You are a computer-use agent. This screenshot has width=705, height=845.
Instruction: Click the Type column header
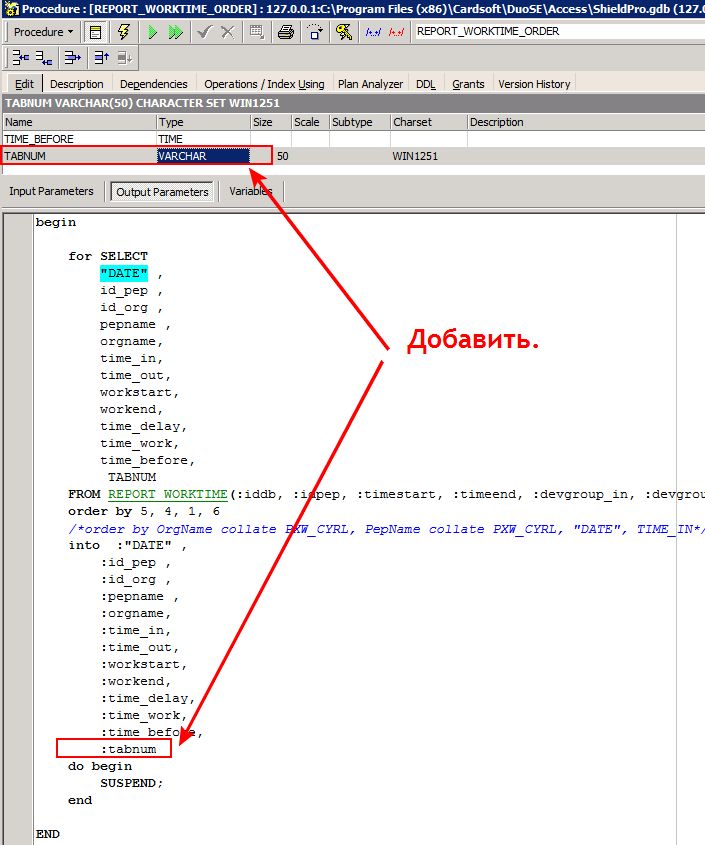(203, 122)
